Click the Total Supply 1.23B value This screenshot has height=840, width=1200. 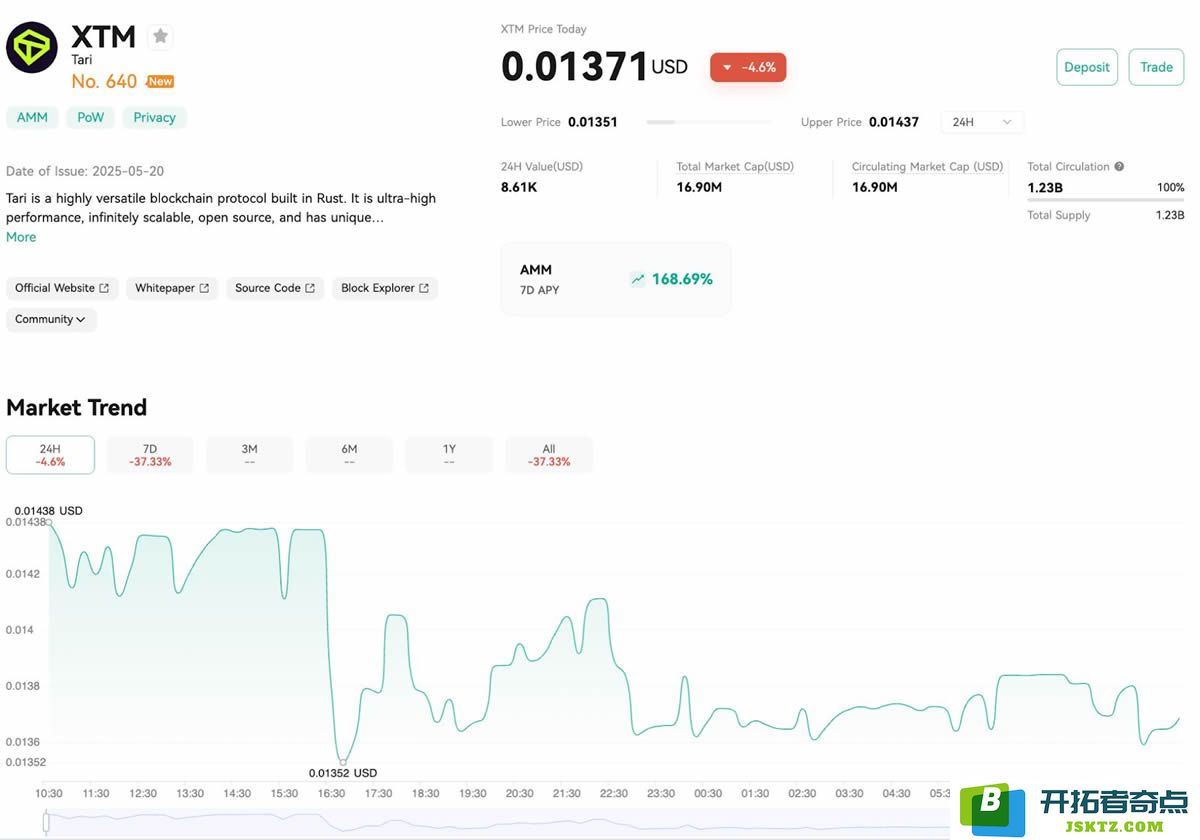coord(1170,215)
